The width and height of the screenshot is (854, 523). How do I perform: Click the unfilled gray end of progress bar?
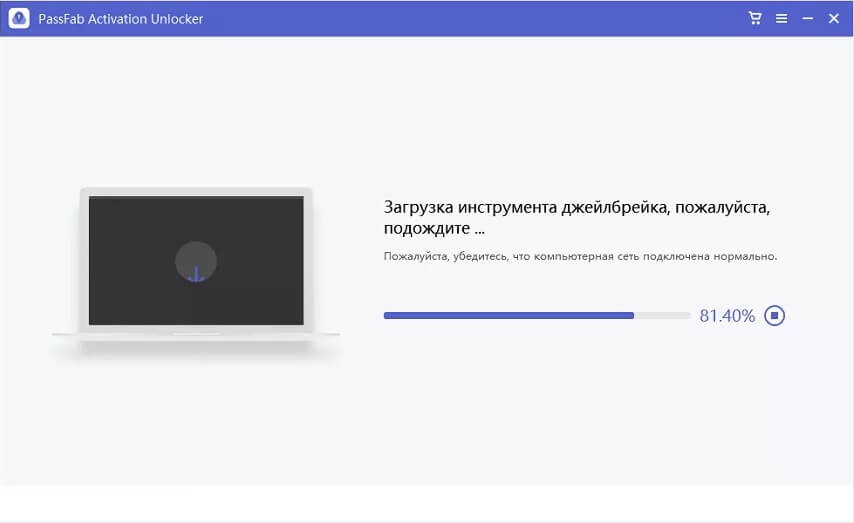click(x=662, y=316)
